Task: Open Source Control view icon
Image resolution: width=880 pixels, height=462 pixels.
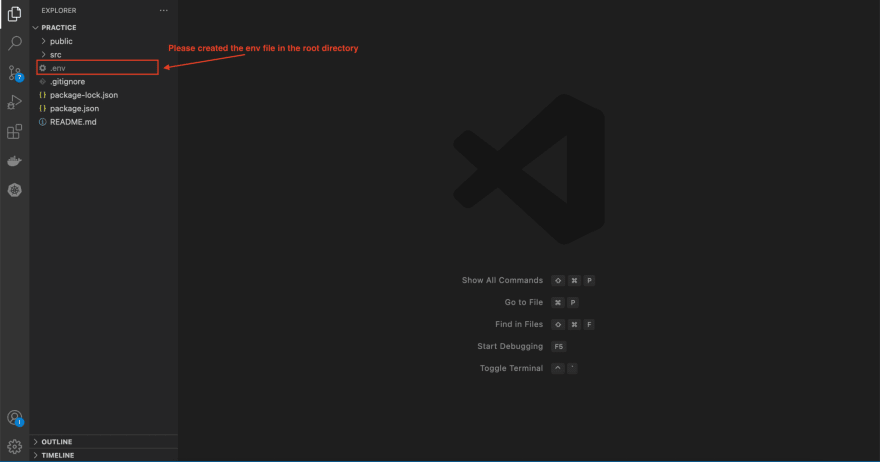Action: point(15,73)
